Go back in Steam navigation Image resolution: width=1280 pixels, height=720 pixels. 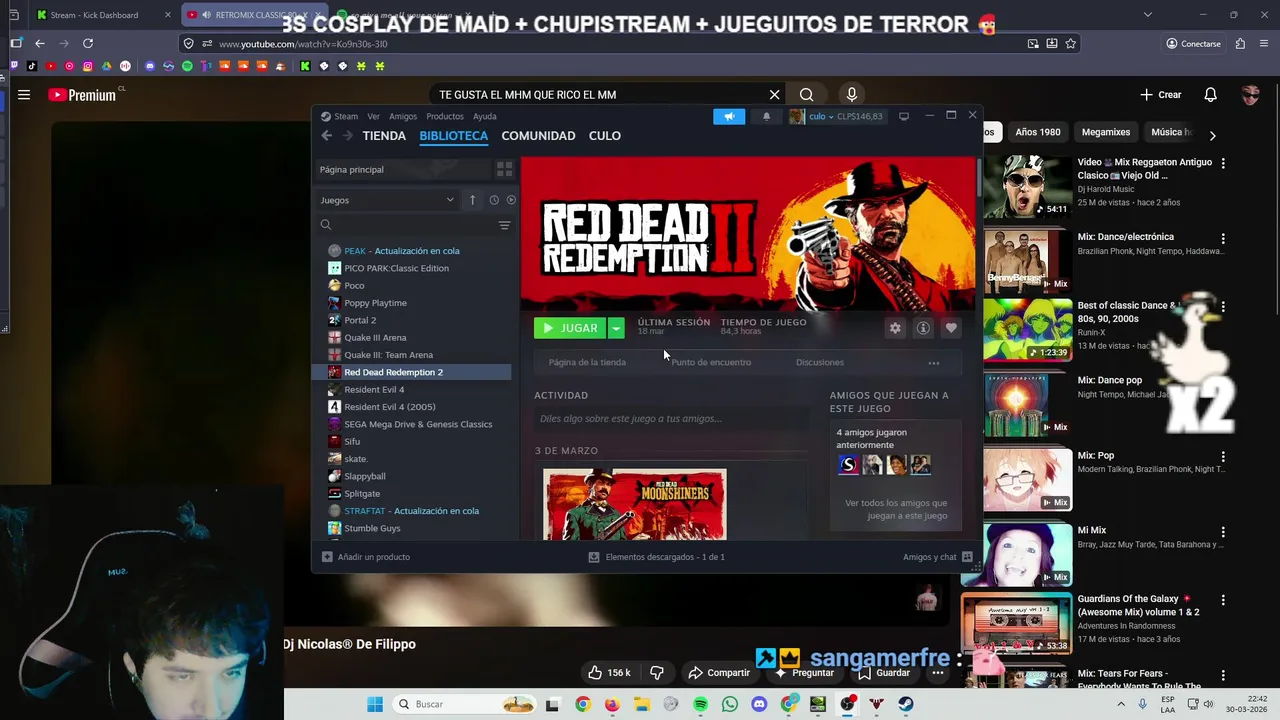[327, 136]
